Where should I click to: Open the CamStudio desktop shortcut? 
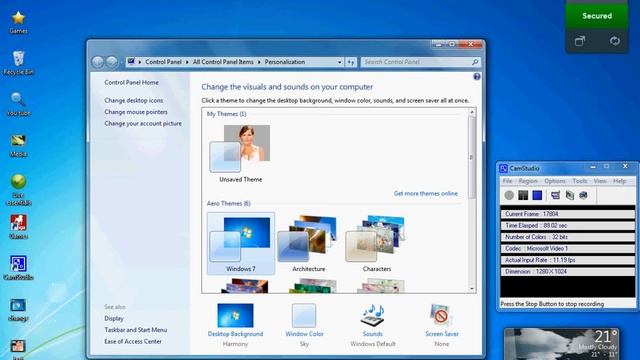coord(18,268)
